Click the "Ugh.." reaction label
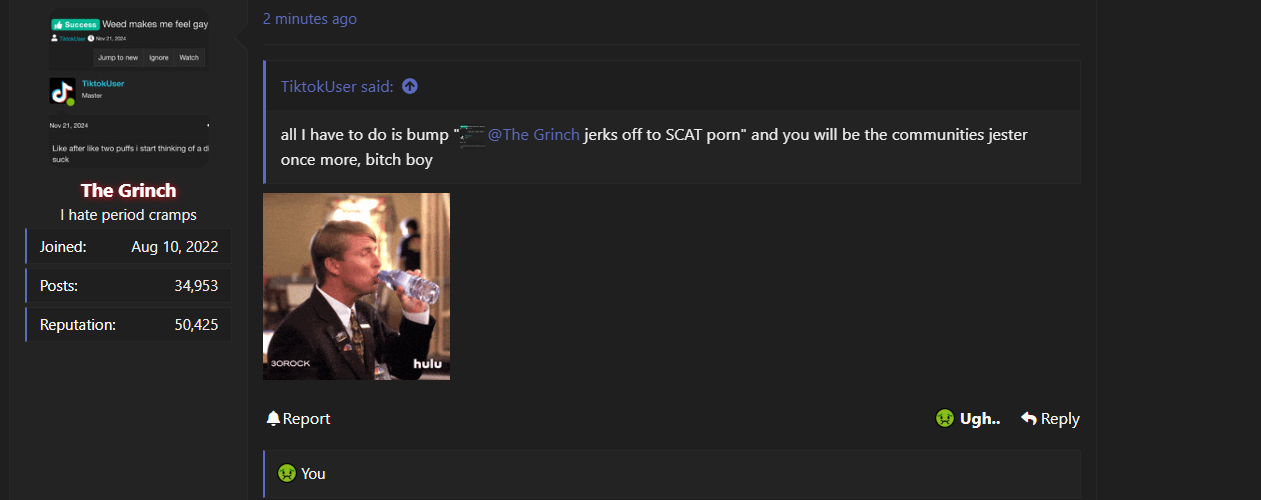This screenshot has width=1261, height=500. click(x=980, y=419)
